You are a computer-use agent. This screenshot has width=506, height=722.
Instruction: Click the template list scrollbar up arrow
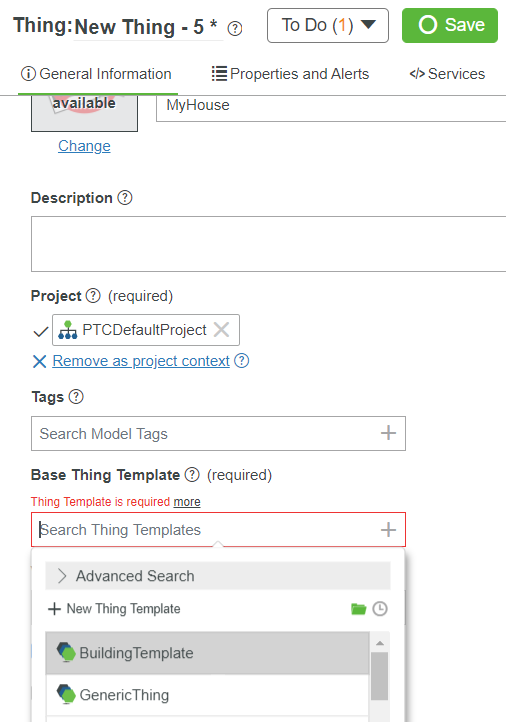(380, 643)
